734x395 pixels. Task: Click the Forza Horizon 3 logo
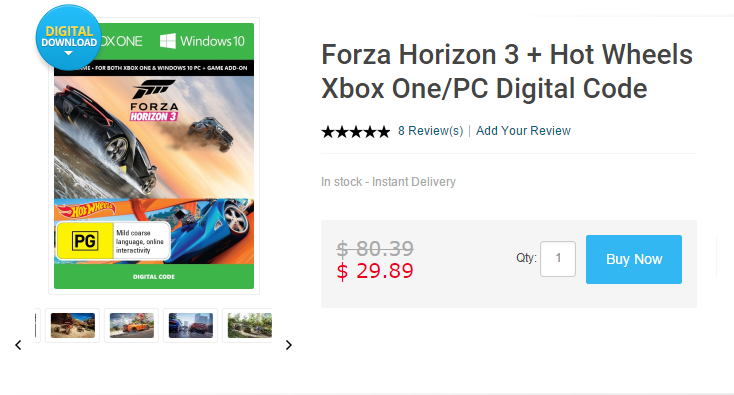[154, 101]
